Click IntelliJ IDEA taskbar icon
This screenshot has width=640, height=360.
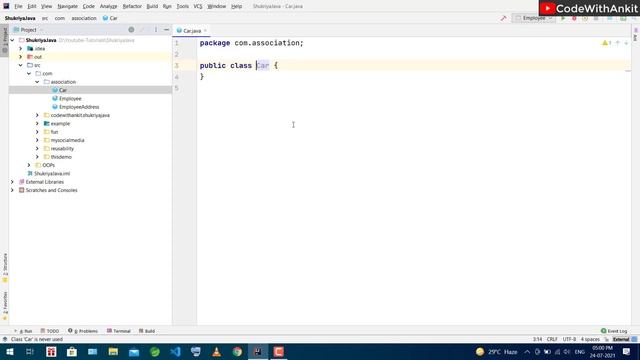(258, 351)
